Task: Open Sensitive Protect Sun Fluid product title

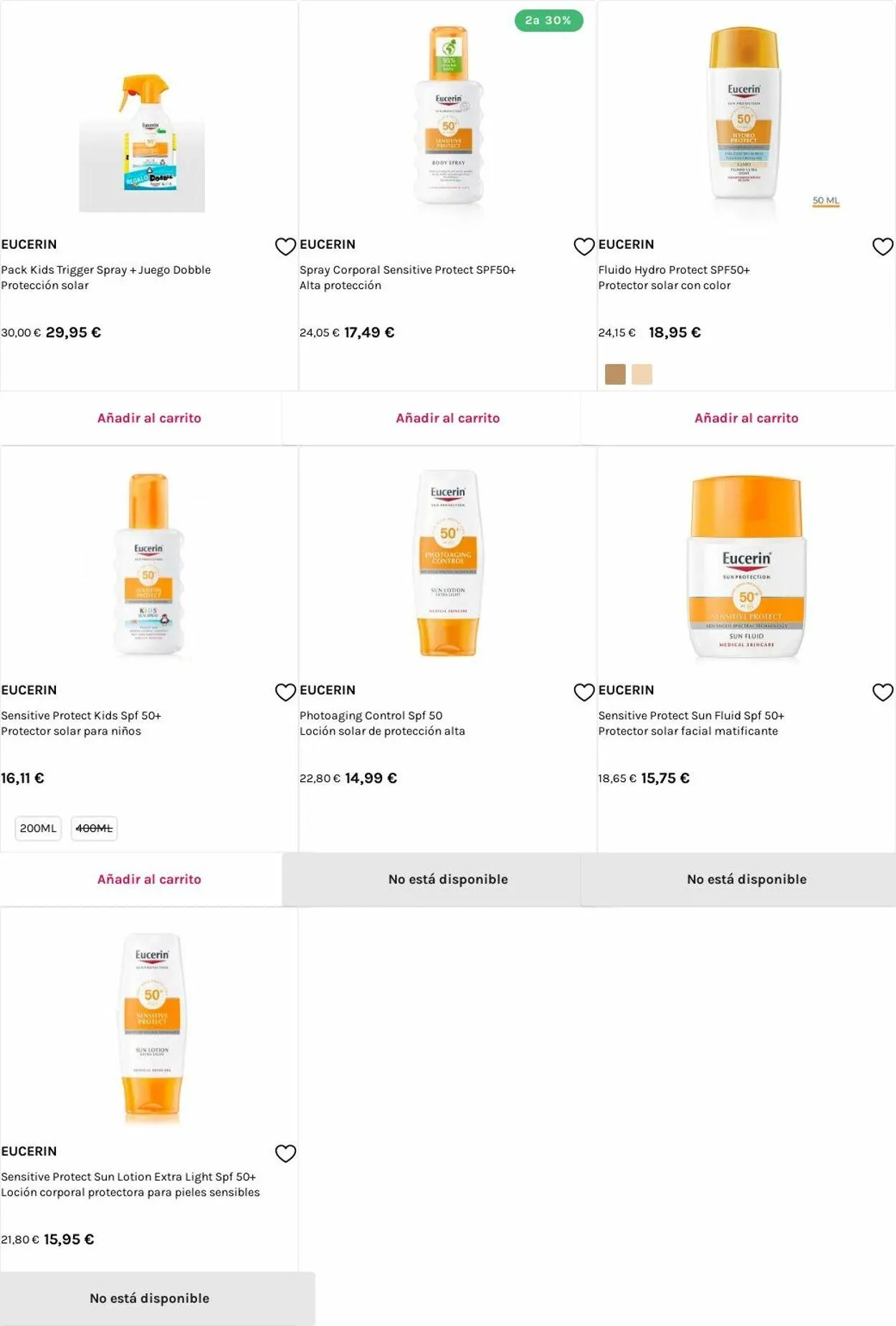Action: 691,715
